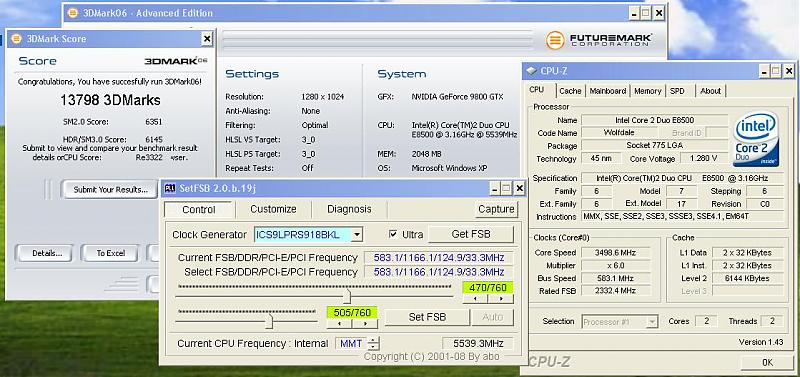Select the CPU tab in CPU-Z
Screen dimensions: 800x377
(536, 90)
